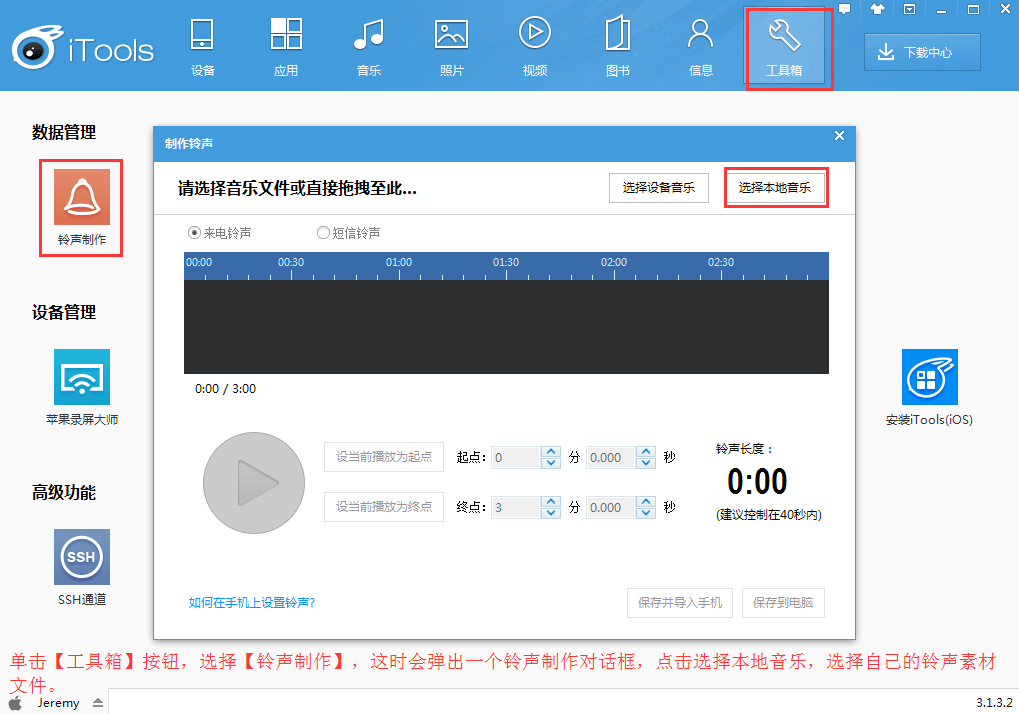Open the title bar dropdown menu icon

tap(910, 9)
